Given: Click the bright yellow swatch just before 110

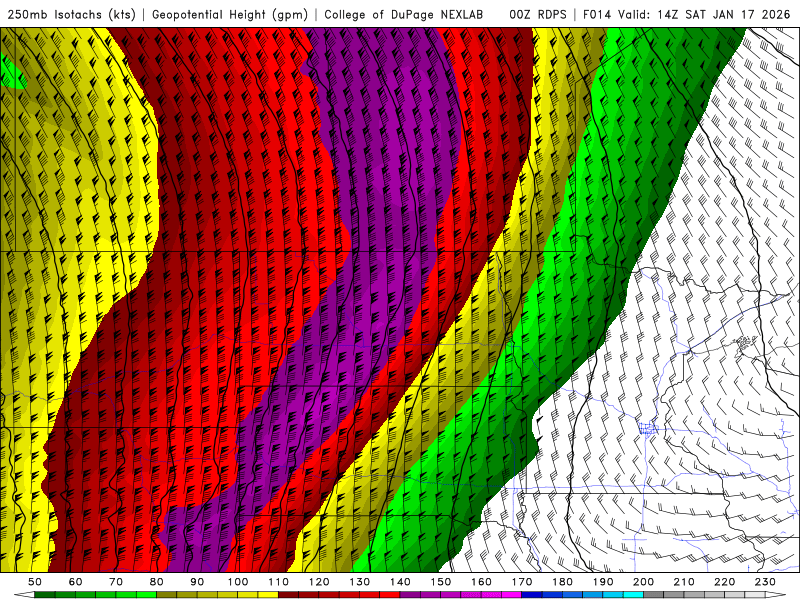Looking at the screenshot, I should click(x=268, y=595).
